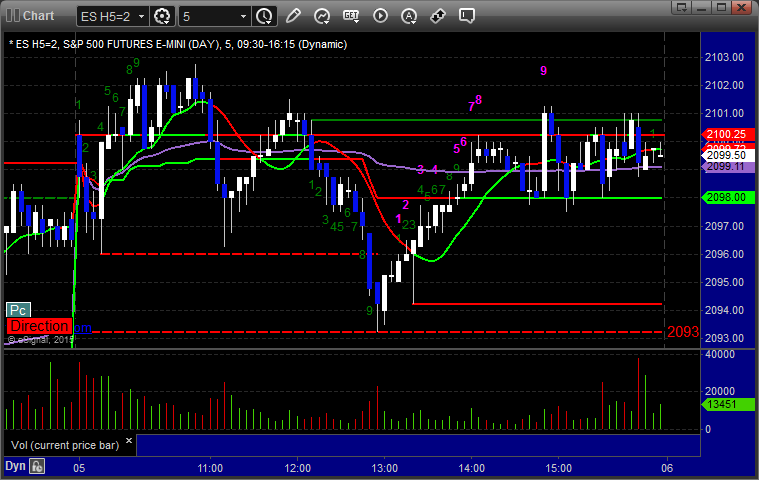
Task: Click the blue horizontal scroll bar area
Action: tap(418, 445)
